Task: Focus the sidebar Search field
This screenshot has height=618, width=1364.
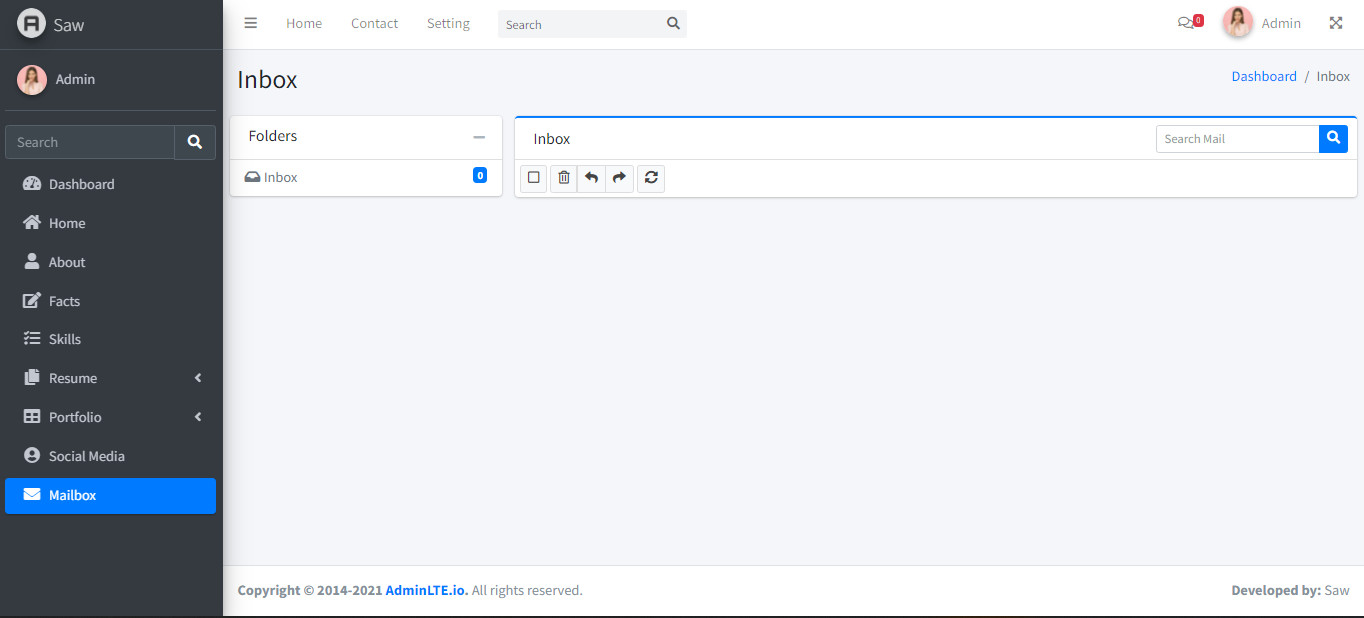Action: (90, 142)
